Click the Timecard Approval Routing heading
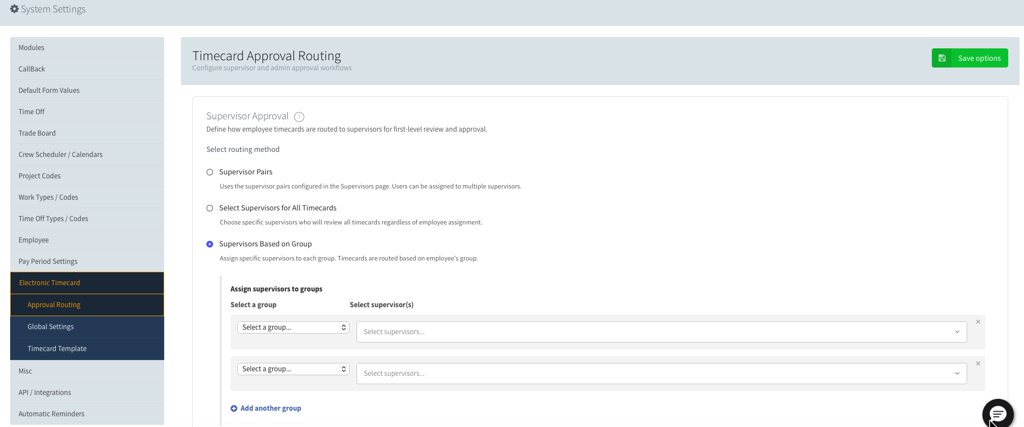Image resolution: width=1024 pixels, height=427 pixels. click(x=266, y=56)
